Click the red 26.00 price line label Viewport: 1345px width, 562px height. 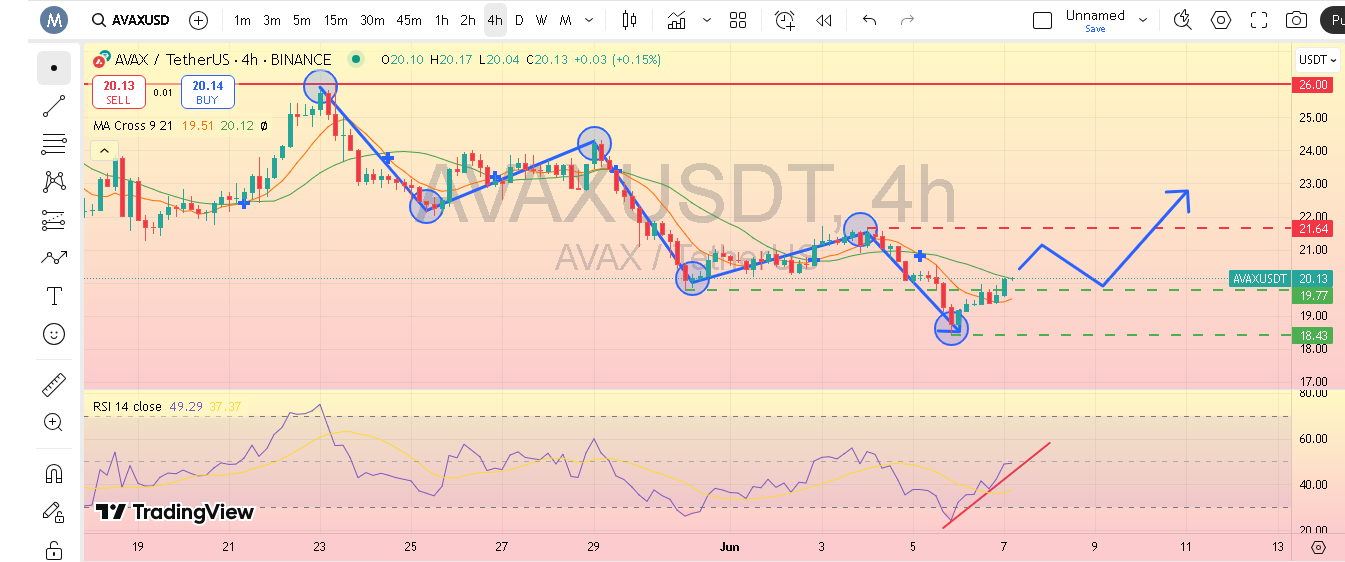click(x=1313, y=85)
